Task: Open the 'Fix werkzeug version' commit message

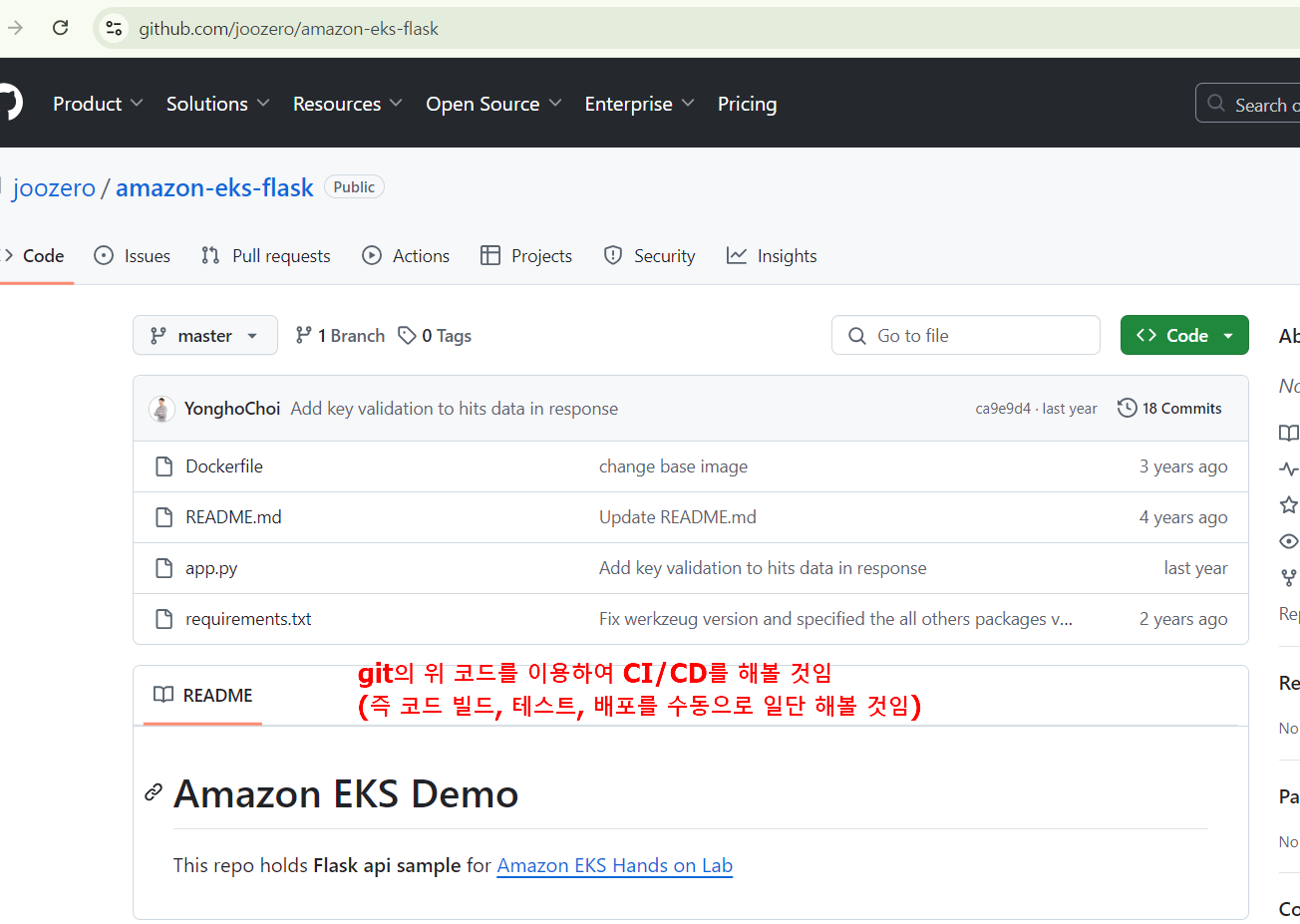Action: click(x=835, y=619)
